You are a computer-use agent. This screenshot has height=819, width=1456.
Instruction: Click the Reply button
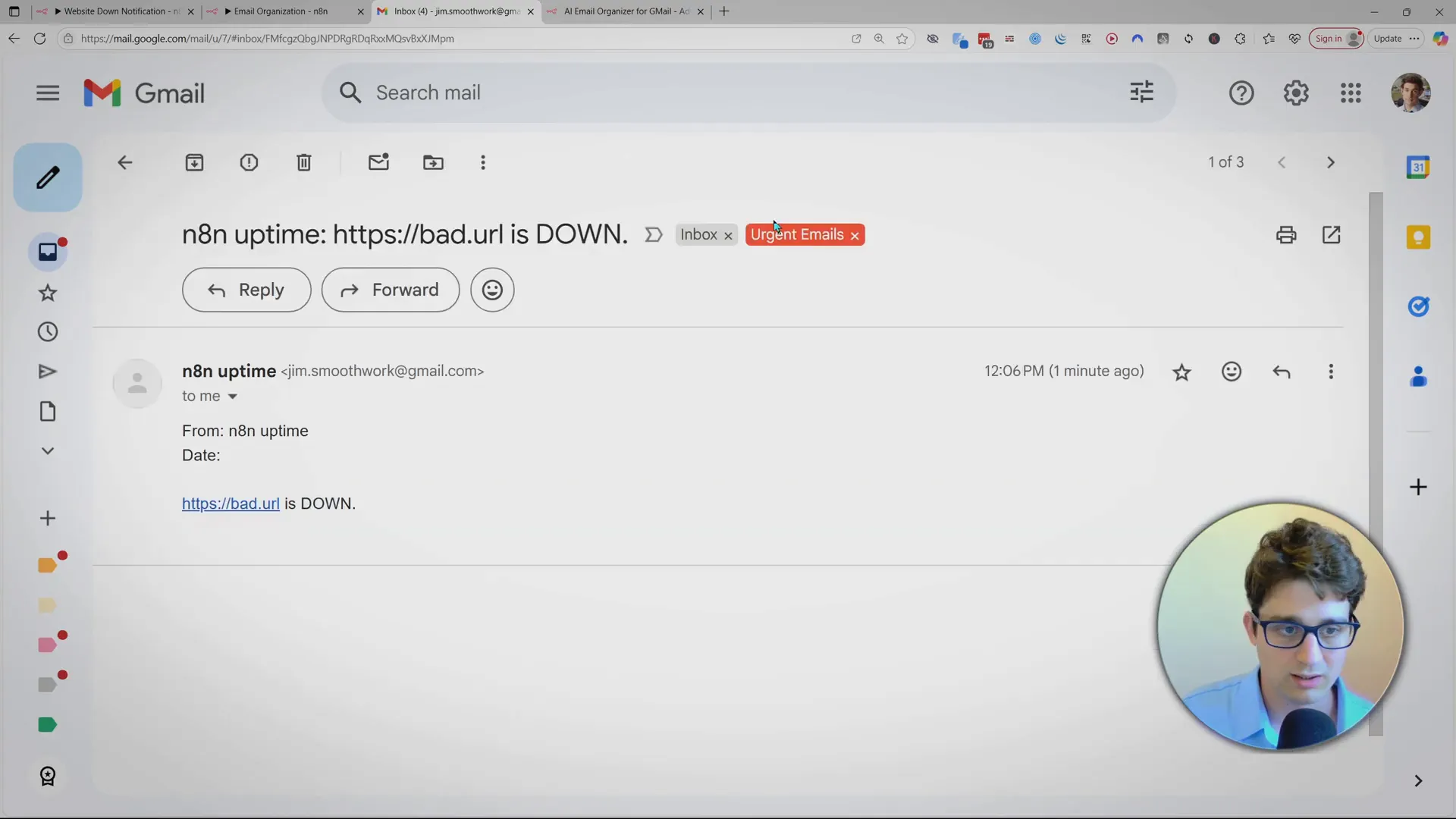point(246,290)
